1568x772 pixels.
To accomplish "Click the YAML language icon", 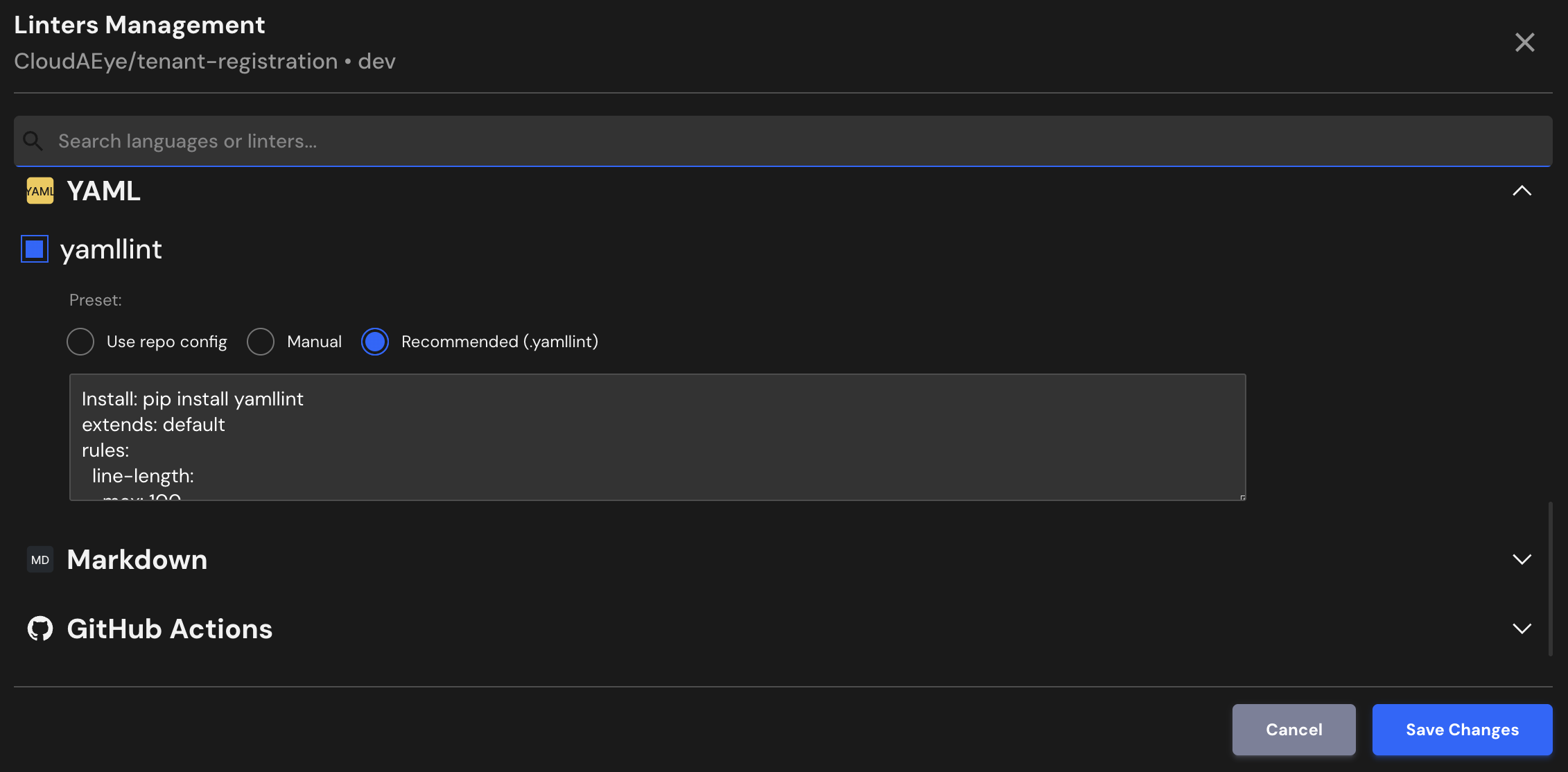I will (40, 191).
